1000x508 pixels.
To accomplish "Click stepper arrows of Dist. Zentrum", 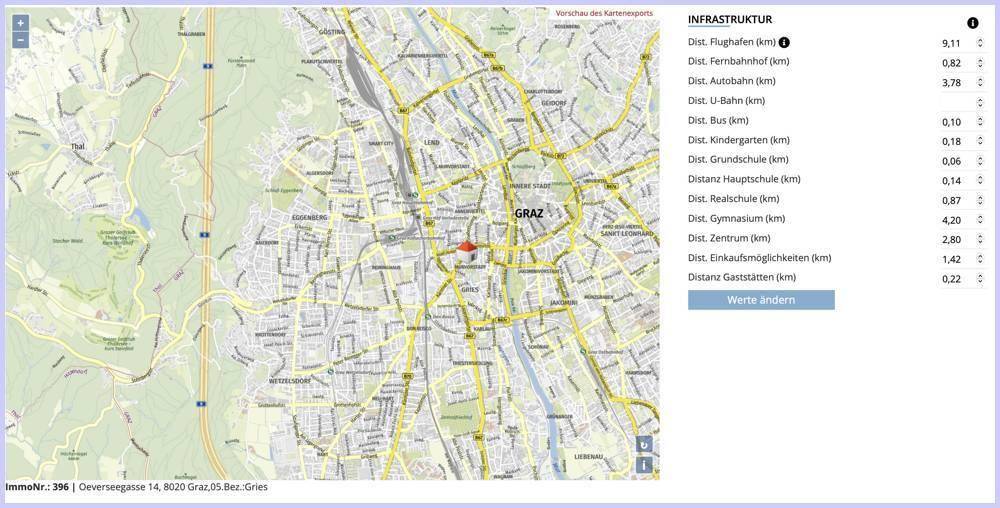I will coord(980,240).
